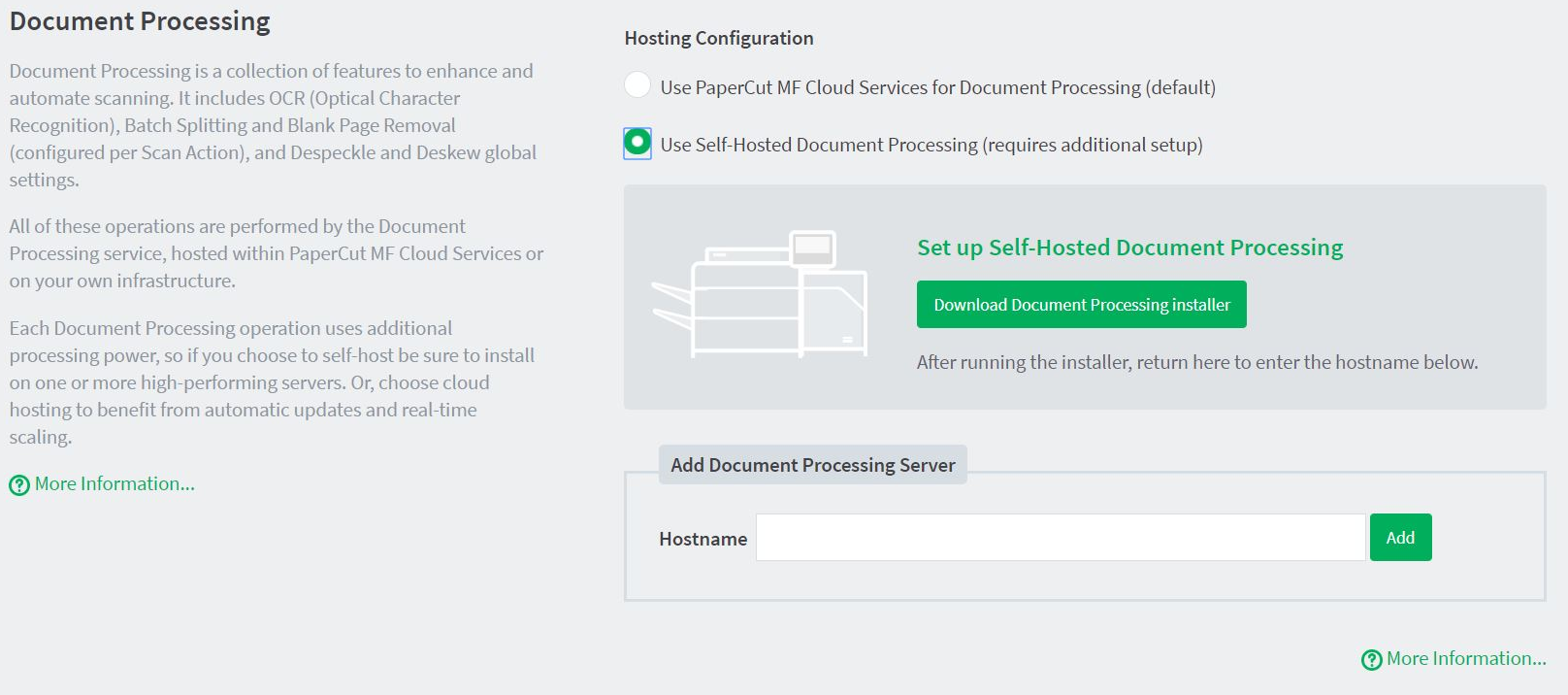Screen dimensions: 1568x695
Task: Click the 'Document Processing' page heading
Action: point(140,21)
